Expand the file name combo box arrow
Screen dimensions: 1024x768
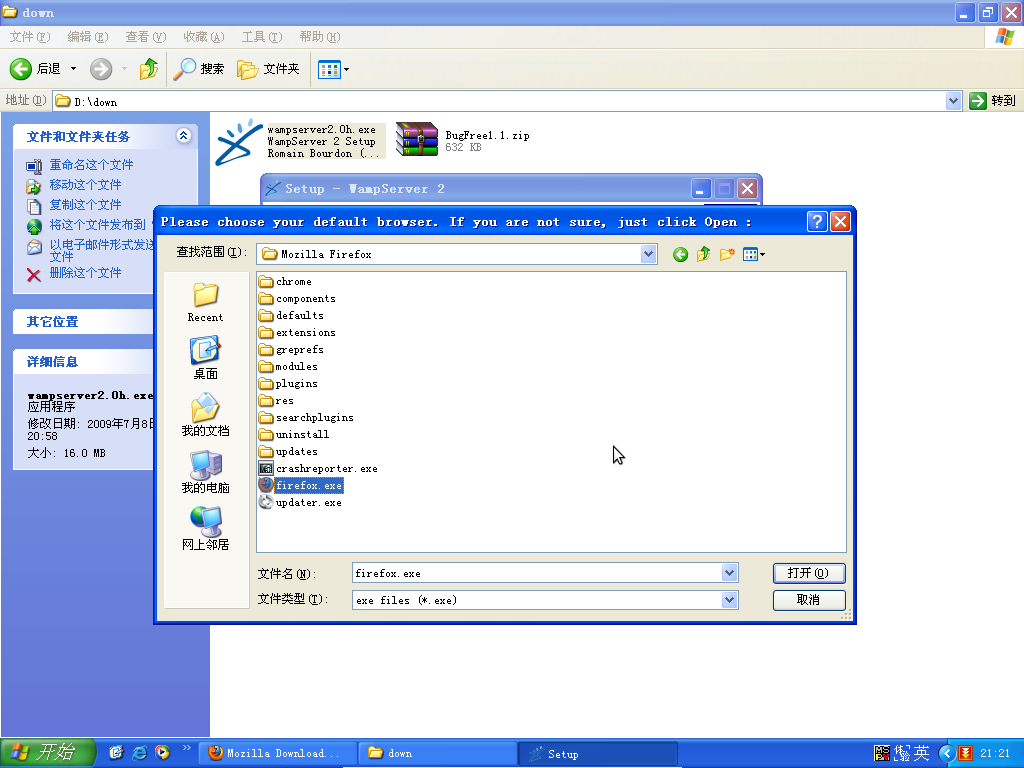[729, 573]
